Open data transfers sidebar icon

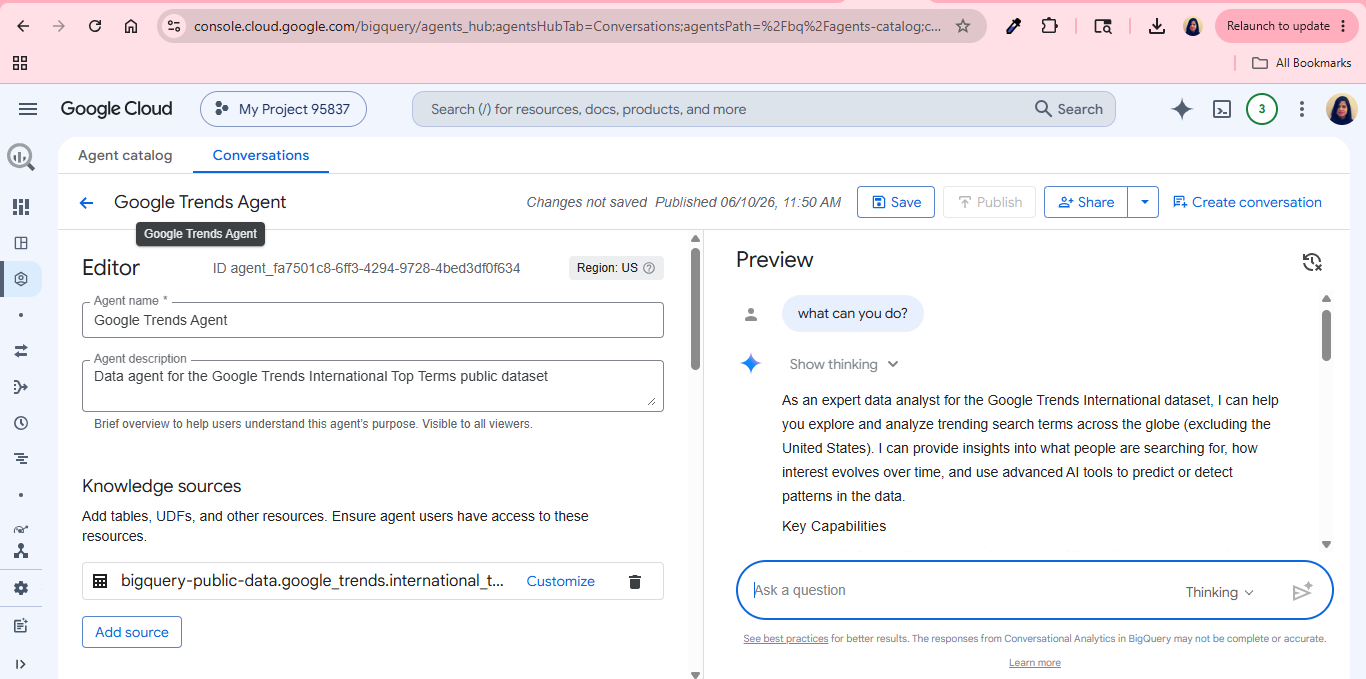[x=21, y=351]
